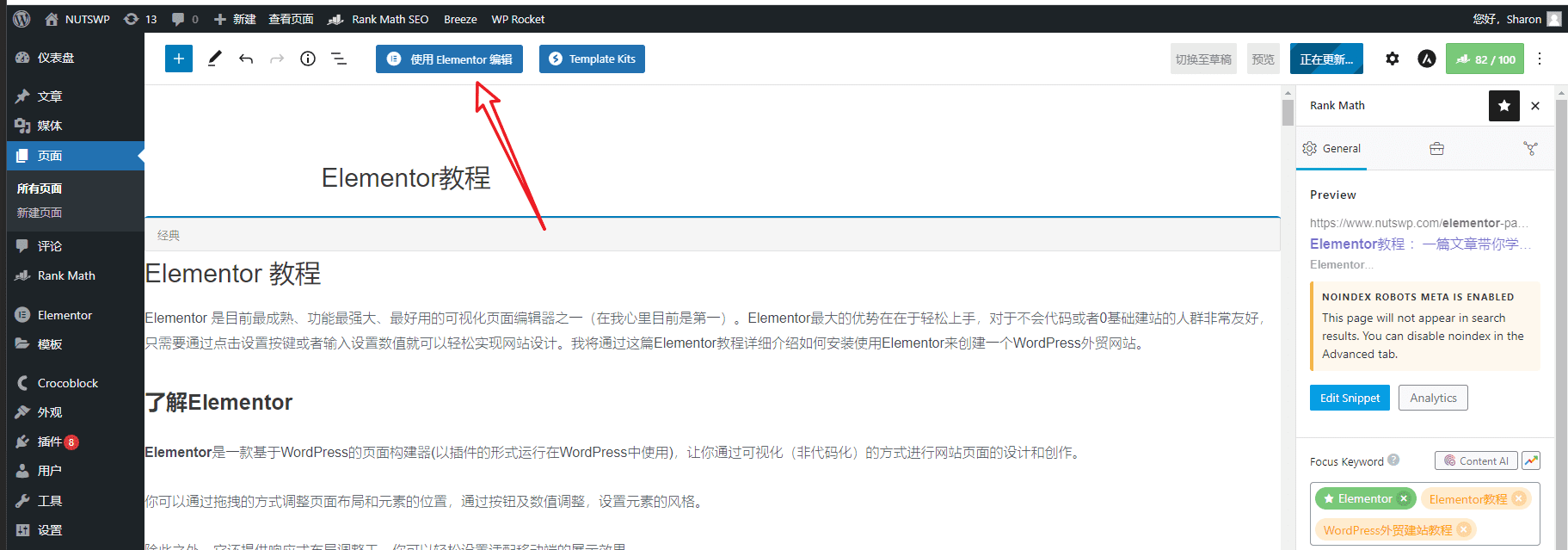
Task: Remove the Elementor focus keyword tag
Action: pyautogui.click(x=1404, y=498)
